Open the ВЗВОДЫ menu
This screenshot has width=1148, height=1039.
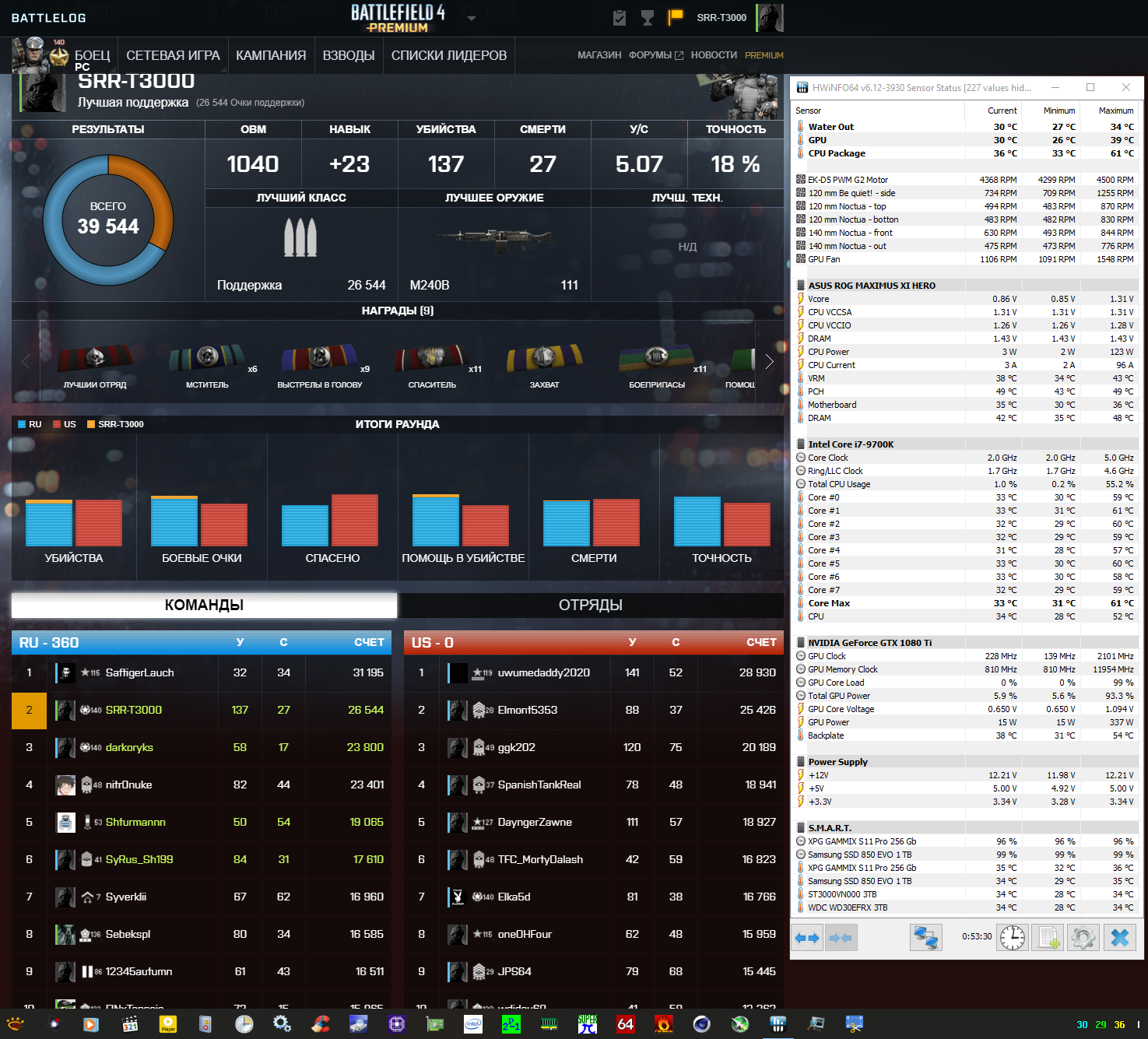tap(349, 56)
